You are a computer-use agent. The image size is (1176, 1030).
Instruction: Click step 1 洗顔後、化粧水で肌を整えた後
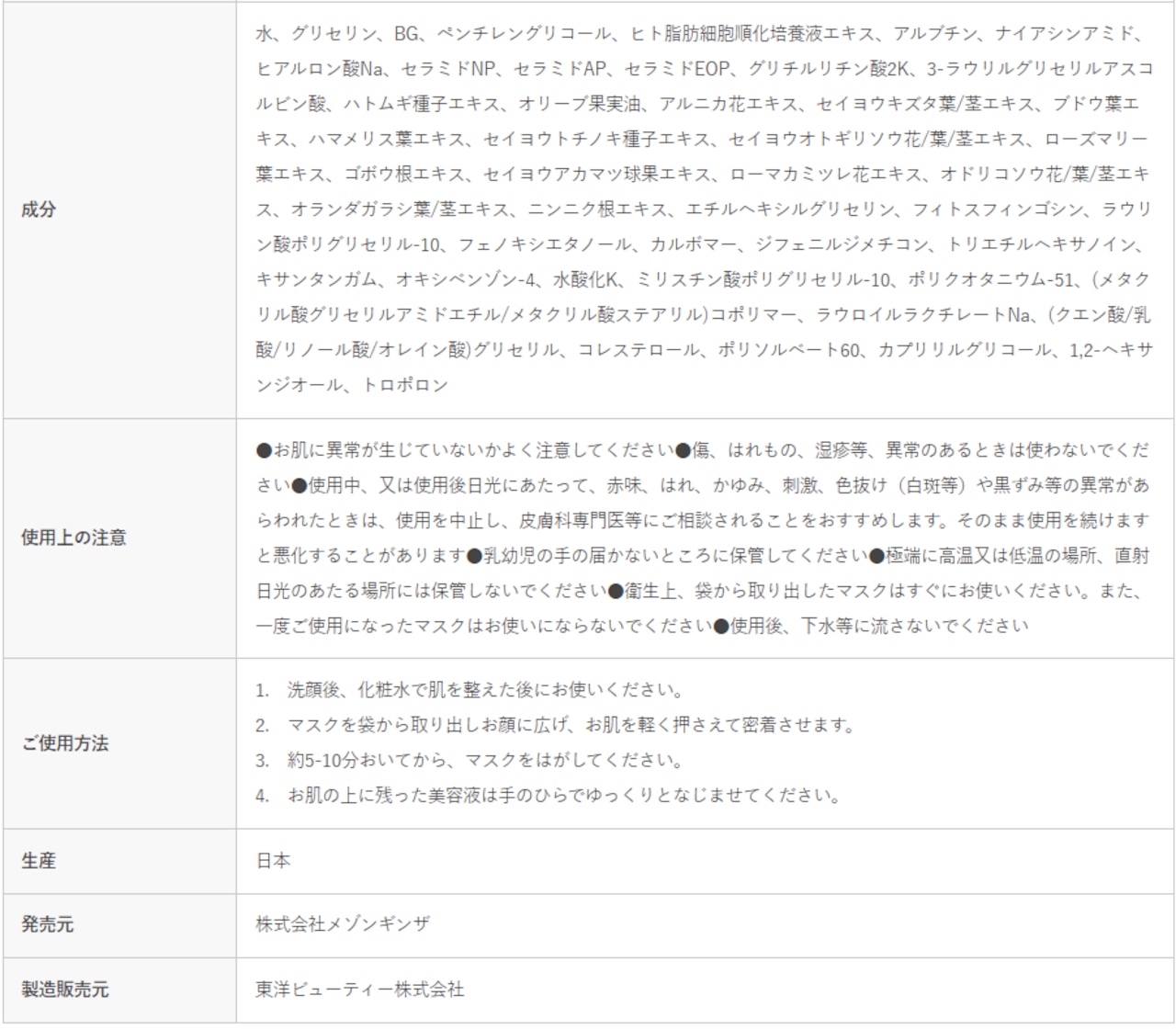coord(469,689)
